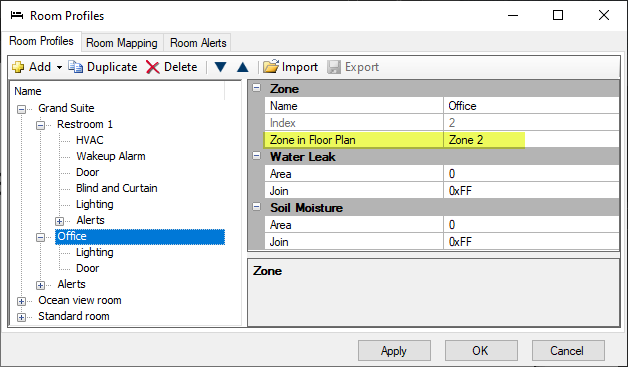Screen dimensions: 628x367
Task: Click the Zone in Floor Plan label
Action: coord(312,140)
